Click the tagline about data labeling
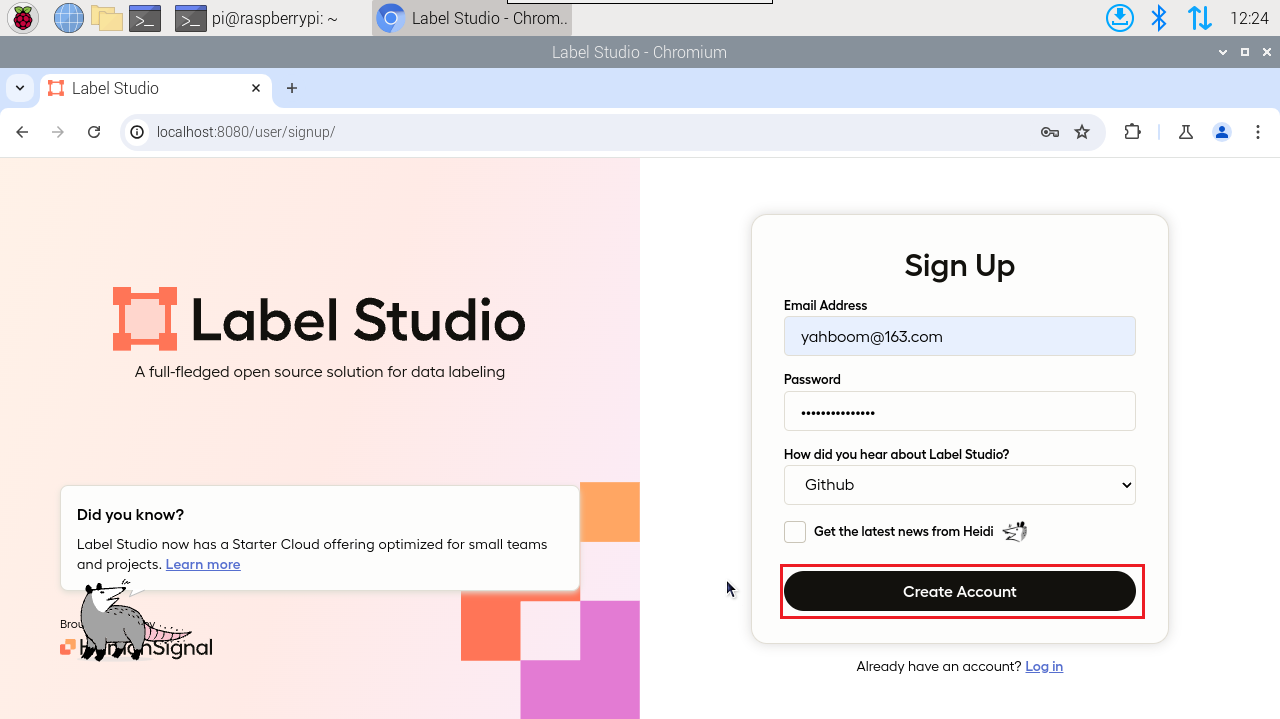 click(320, 372)
